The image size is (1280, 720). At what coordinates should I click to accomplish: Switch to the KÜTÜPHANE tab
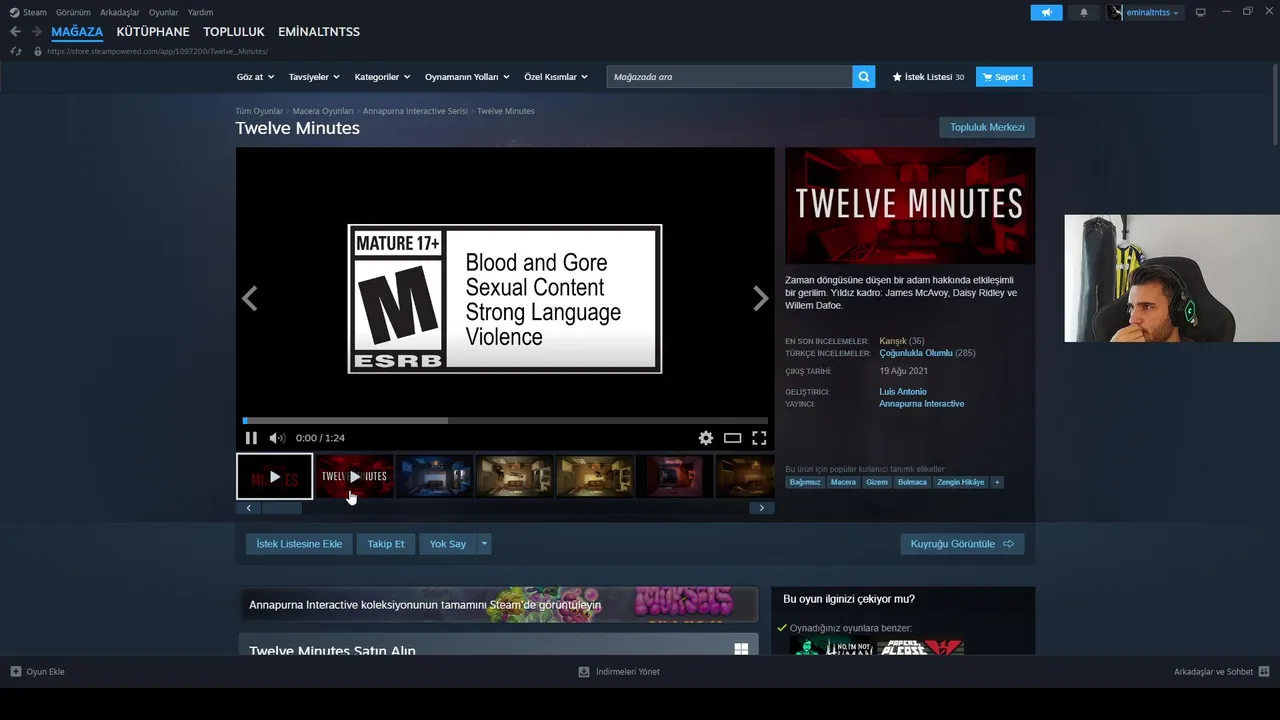click(153, 32)
